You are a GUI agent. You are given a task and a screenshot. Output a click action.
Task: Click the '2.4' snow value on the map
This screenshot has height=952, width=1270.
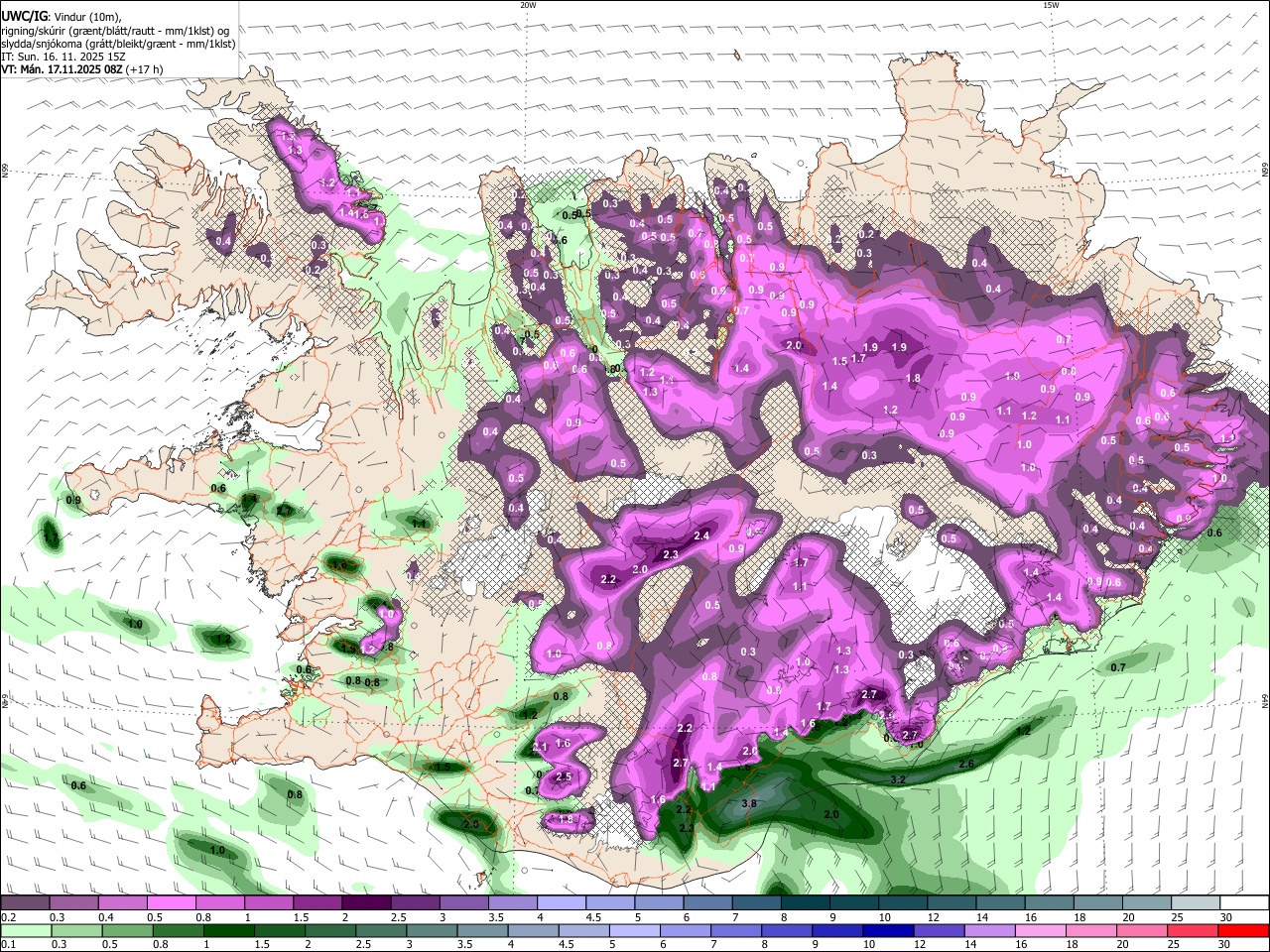tap(701, 535)
